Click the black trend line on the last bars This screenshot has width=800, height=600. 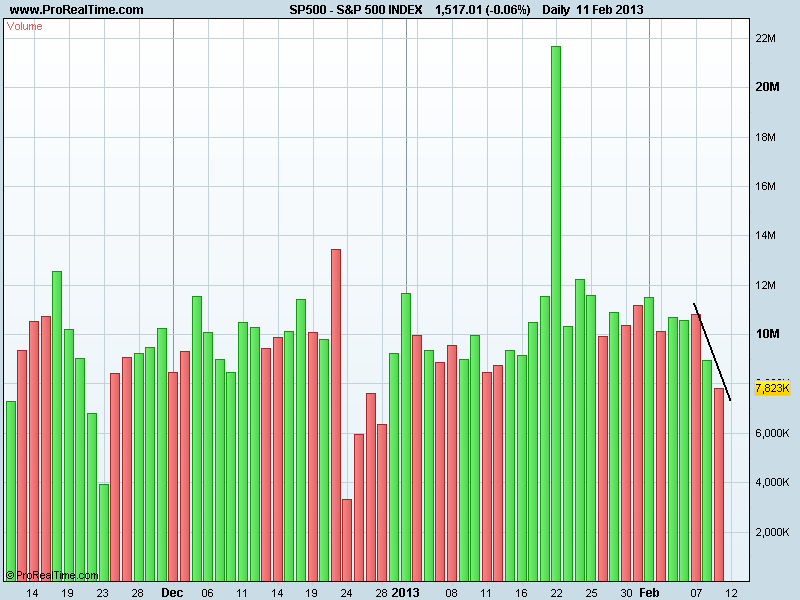click(x=712, y=352)
